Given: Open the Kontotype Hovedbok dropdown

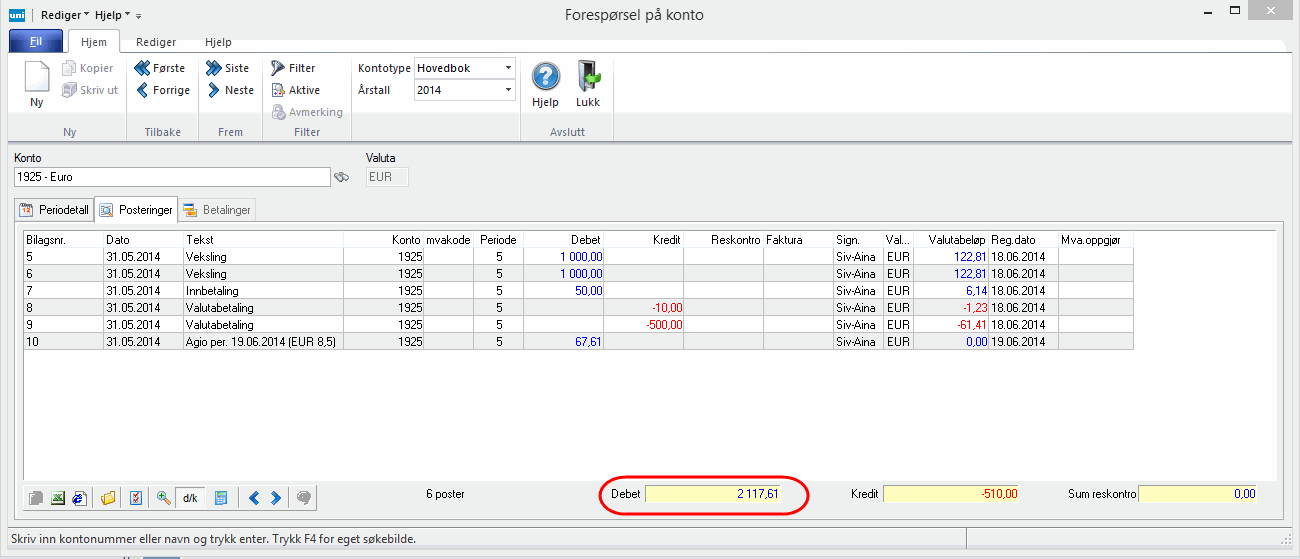Looking at the screenshot, I should pos(508,68).
